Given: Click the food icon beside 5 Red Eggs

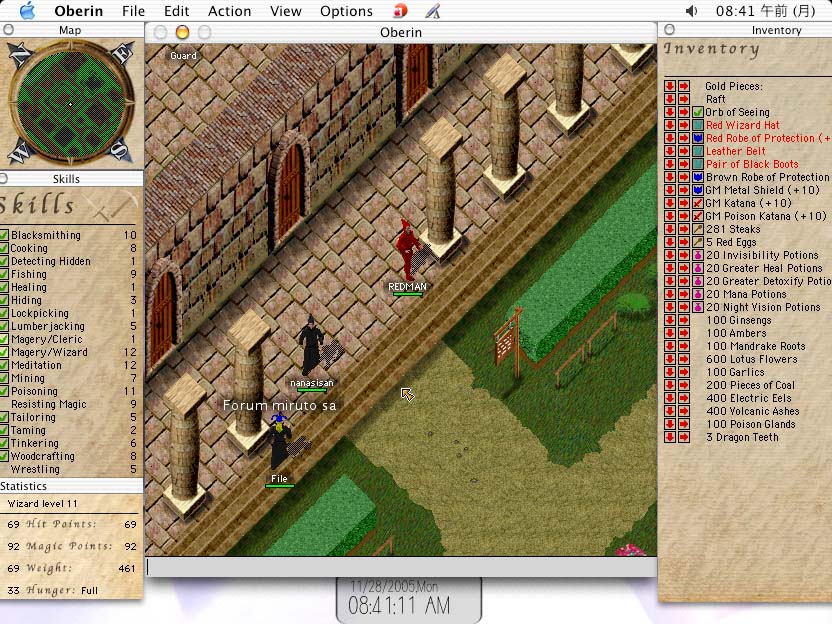Looking at the screenshot, I should [x=698, y=242].
